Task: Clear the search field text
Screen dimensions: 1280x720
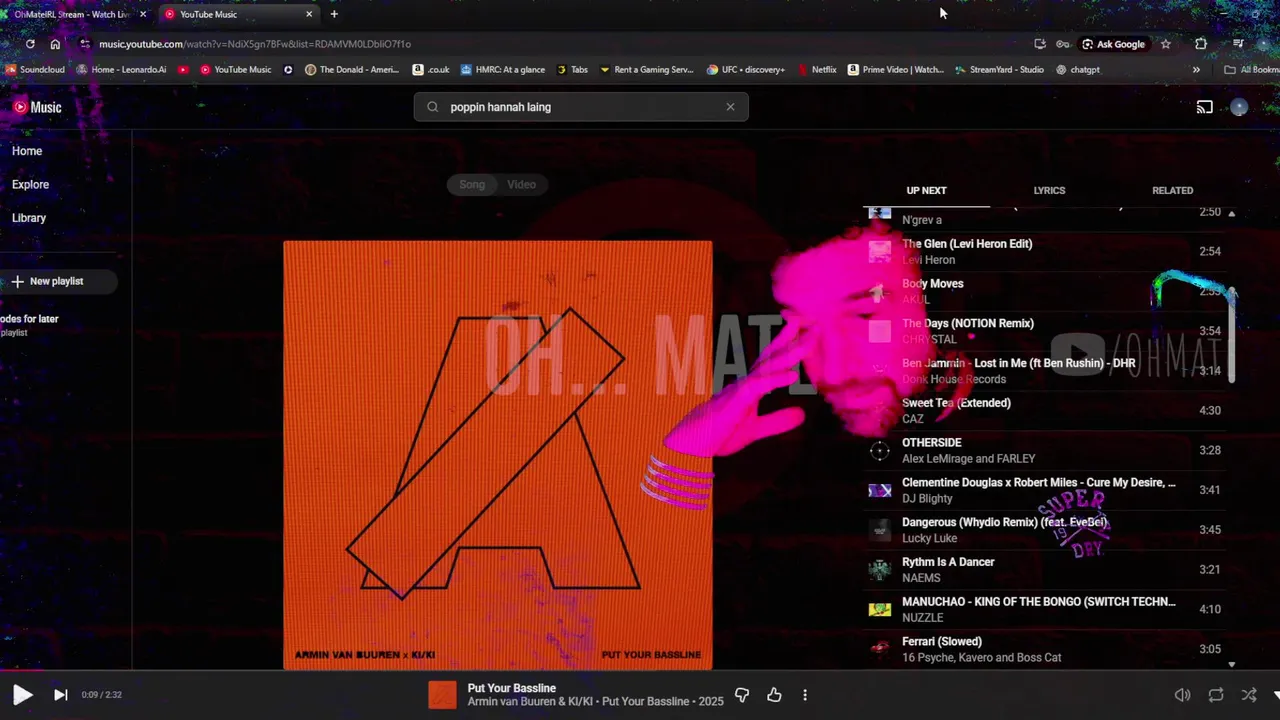Action: [x=730, y=107]
